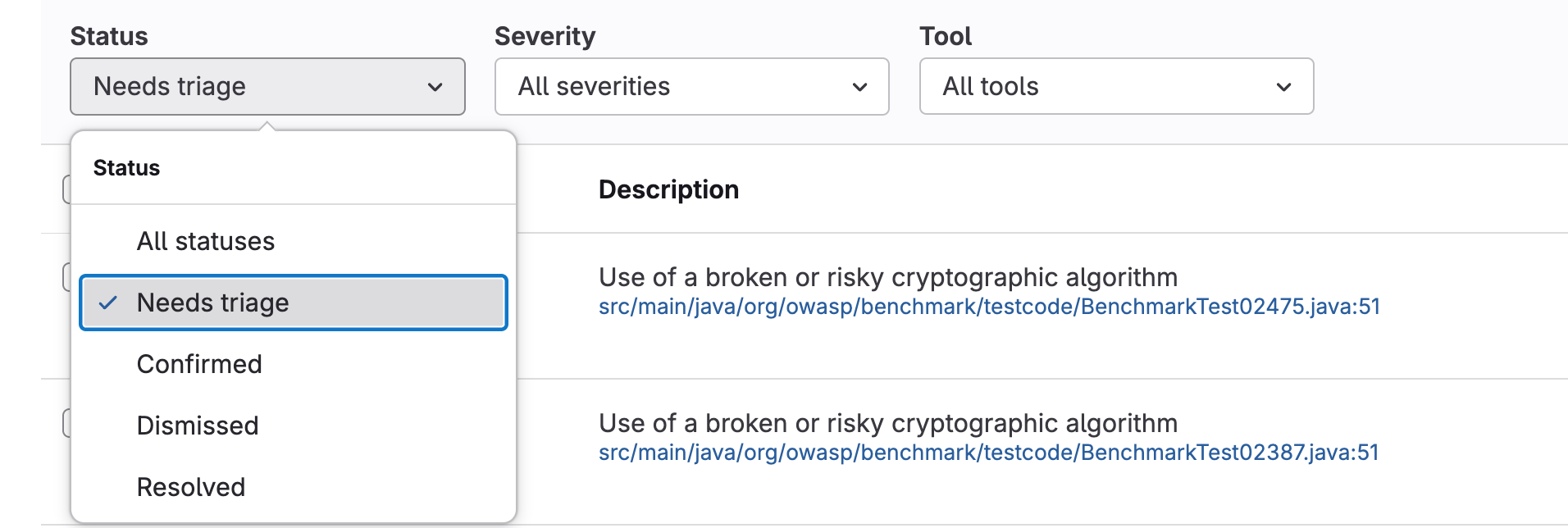Click the first vulnerability's cryptographic algorithm title
The width and height of the screenshot is (1568, 528).
pyautogui.click(x=887, y=277)
